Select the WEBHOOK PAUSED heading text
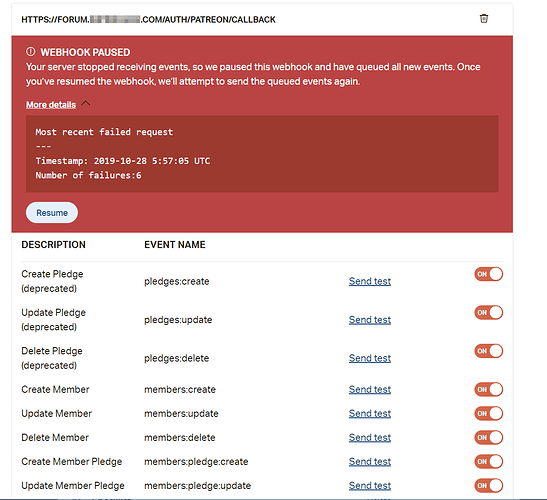Image resolution: width=547 pixels, height=500 pixels. [x=85, y=52]
